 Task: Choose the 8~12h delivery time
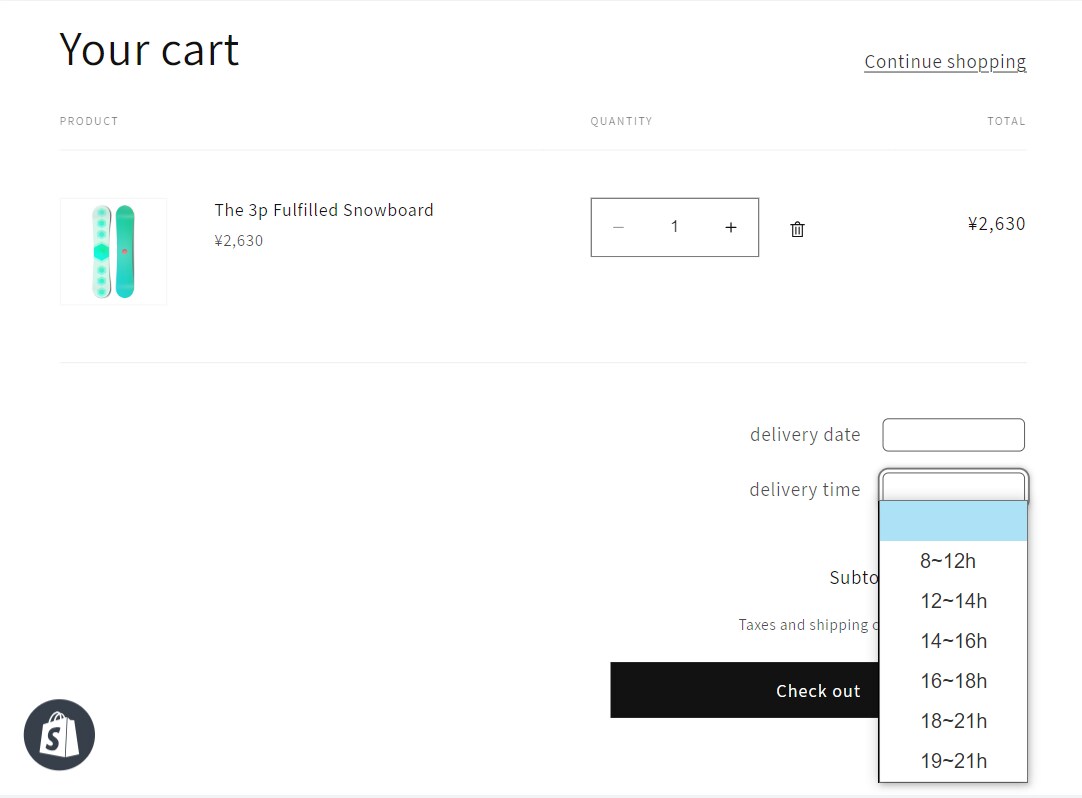[953, 561]
